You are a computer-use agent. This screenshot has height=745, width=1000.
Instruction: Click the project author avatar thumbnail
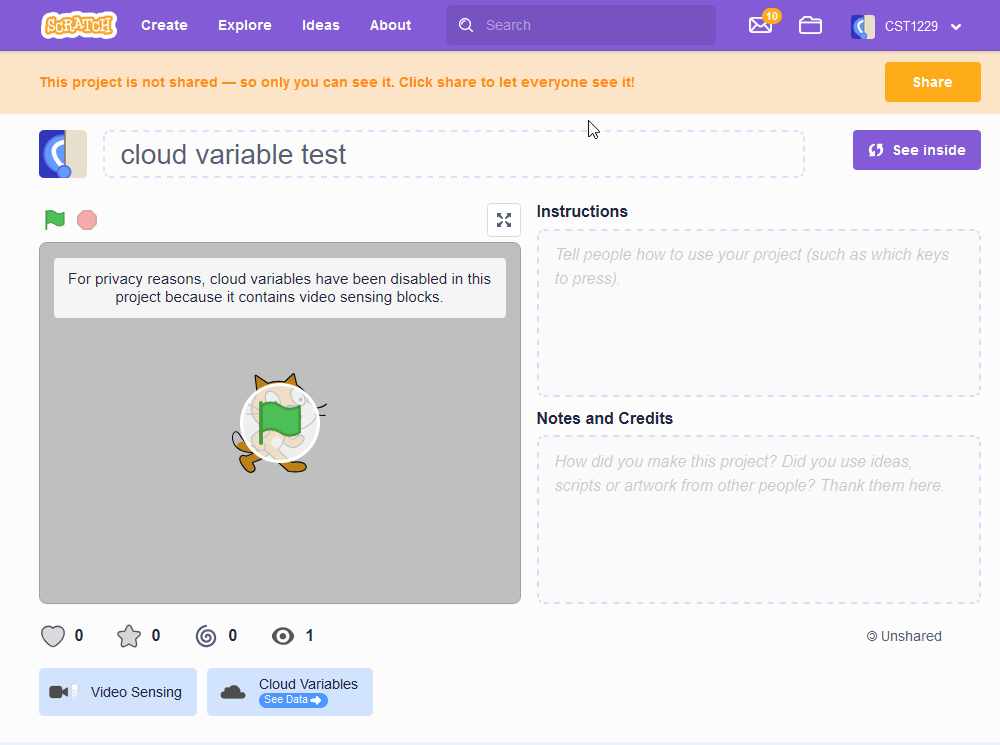(x=62, y=154)
